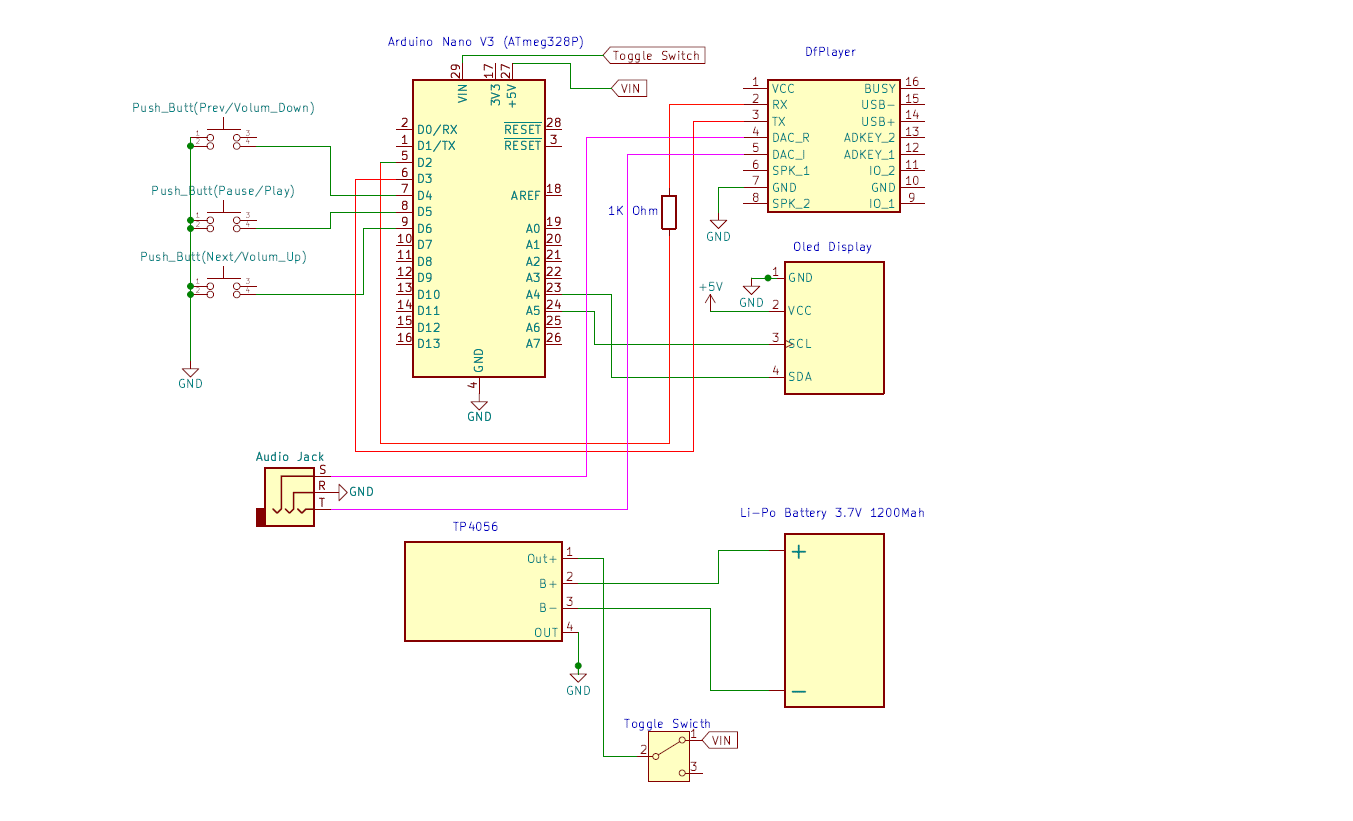This screenshot has width=1353, height=821.
Task: Select the SCL pin on the Oled Display
Action: pos(800,344)
